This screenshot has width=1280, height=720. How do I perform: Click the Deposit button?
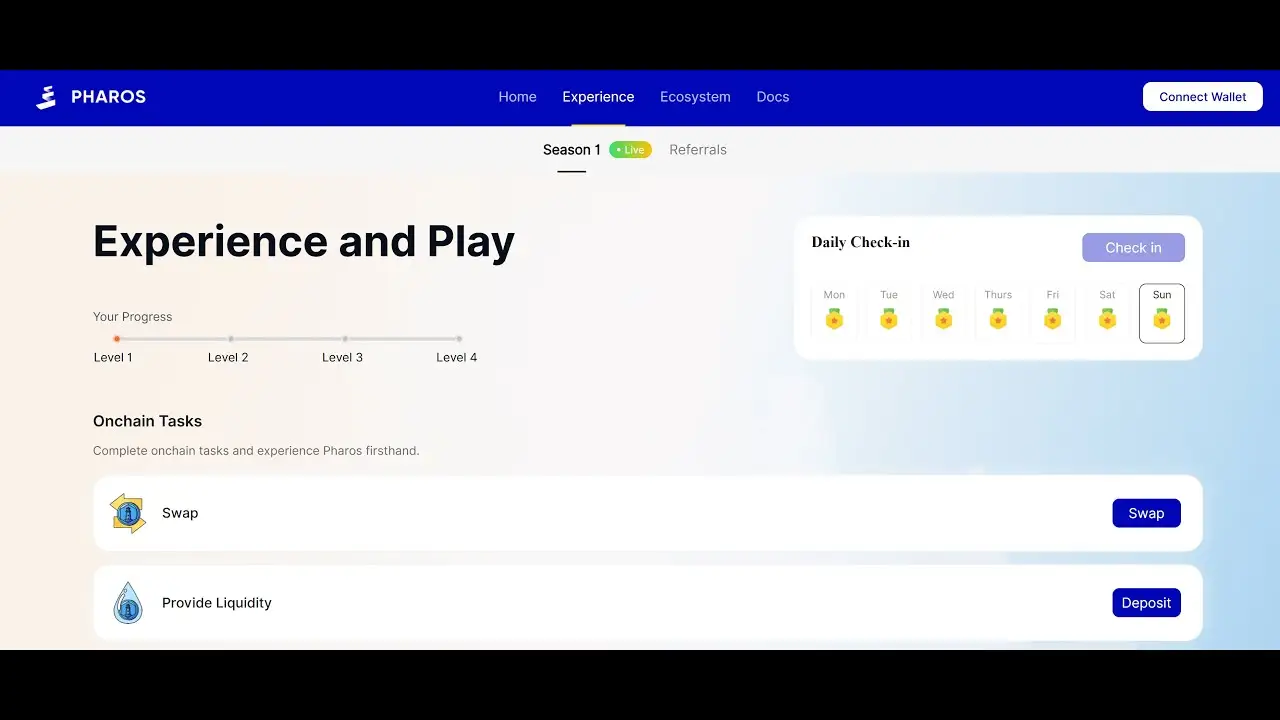point(1146,603)
